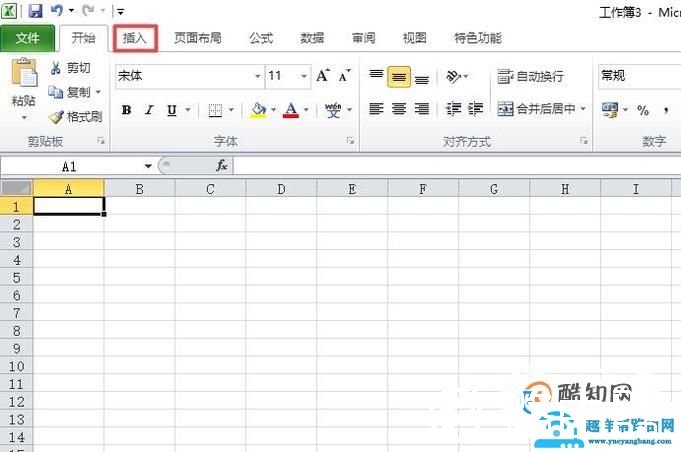Open the 对齐方式 group dialog launcher

[x=584, y=141]
